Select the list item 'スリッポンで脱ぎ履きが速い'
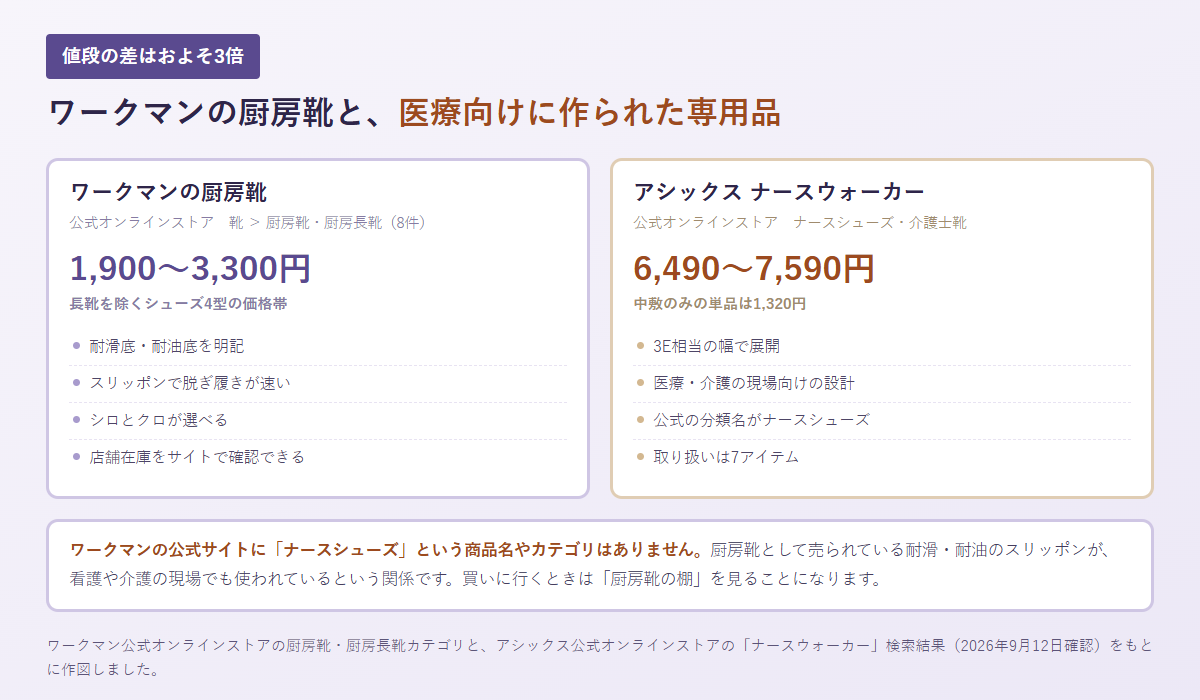This screenshot has height=700, width=1200. [x=319, y=383]
